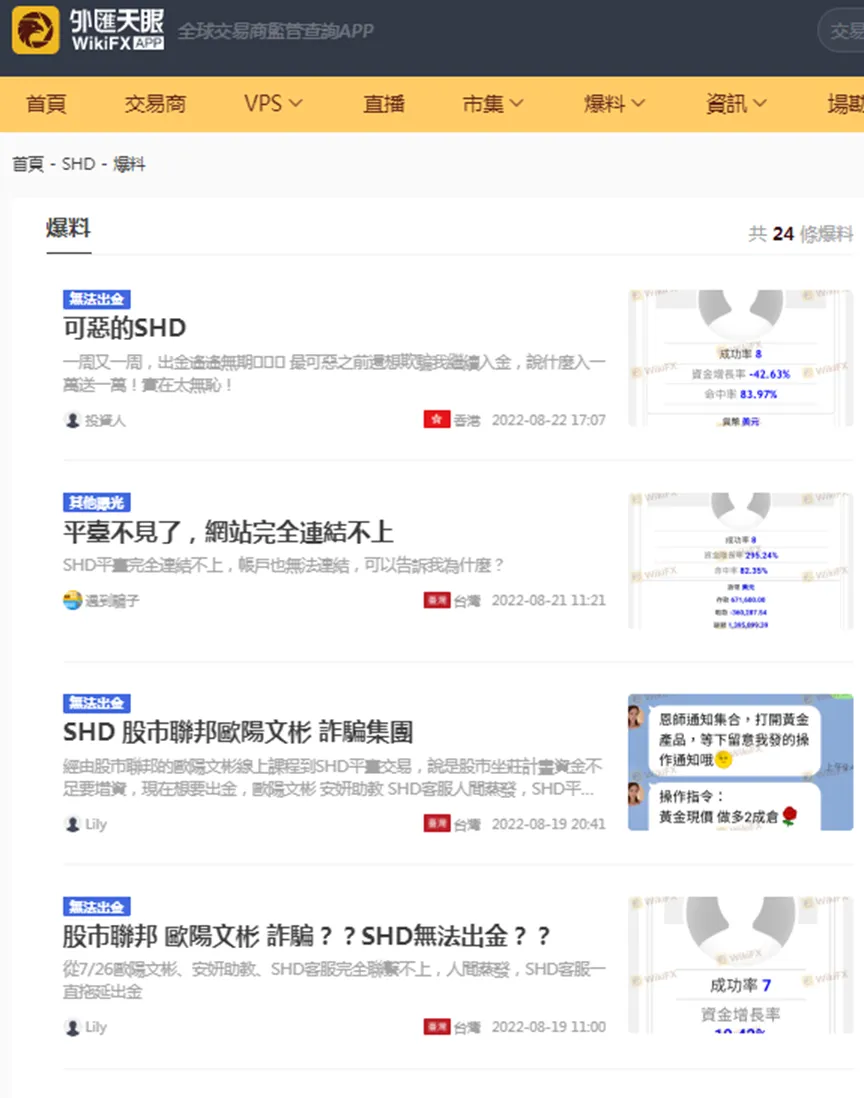The height and width of the screenshot is (1098, 864).
Task: Click the 首頁 breadcrumb link
Action: pos(28,165)
